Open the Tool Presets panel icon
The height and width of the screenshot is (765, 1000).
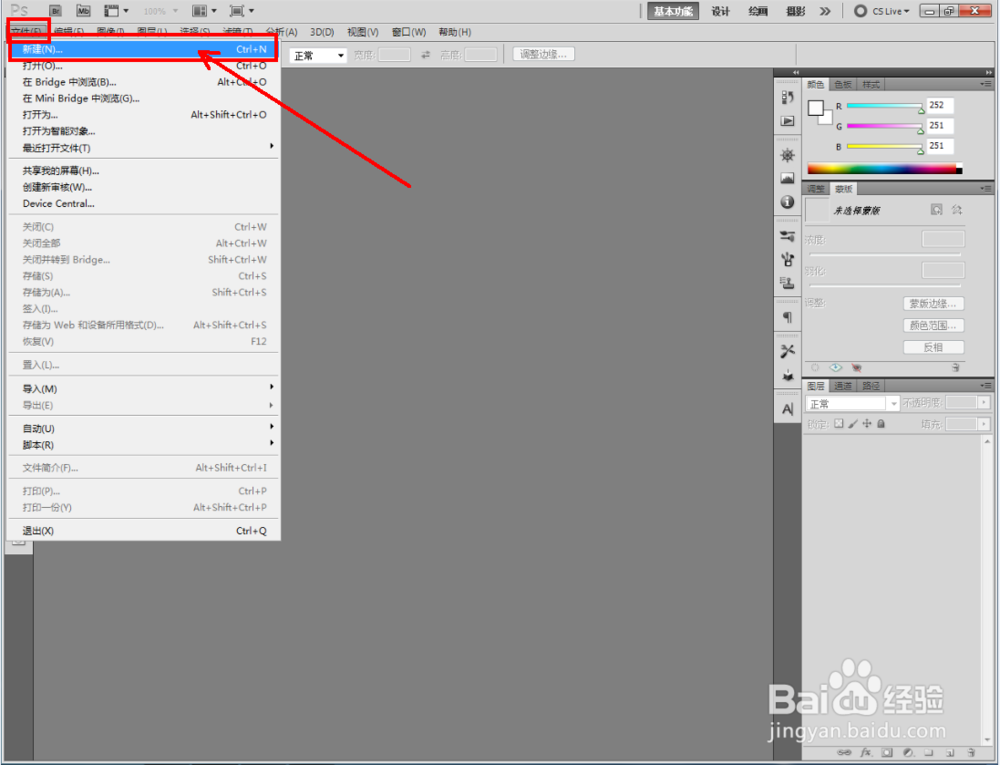788,351
